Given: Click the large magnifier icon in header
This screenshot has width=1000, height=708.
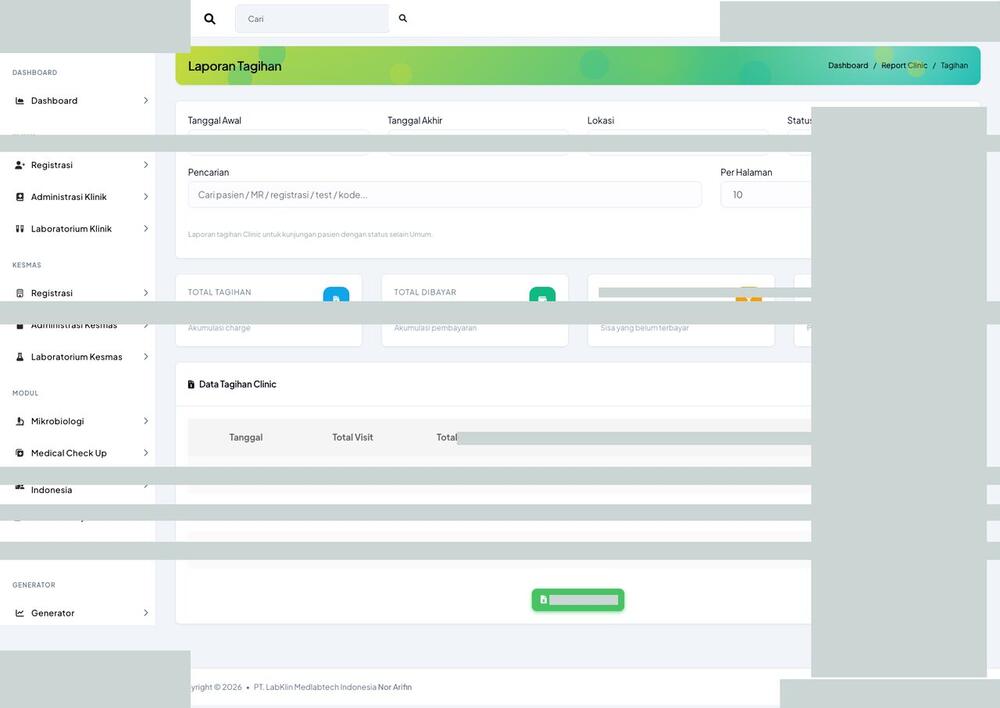Looking at the screenshot, I should click(x=209, y=19).
